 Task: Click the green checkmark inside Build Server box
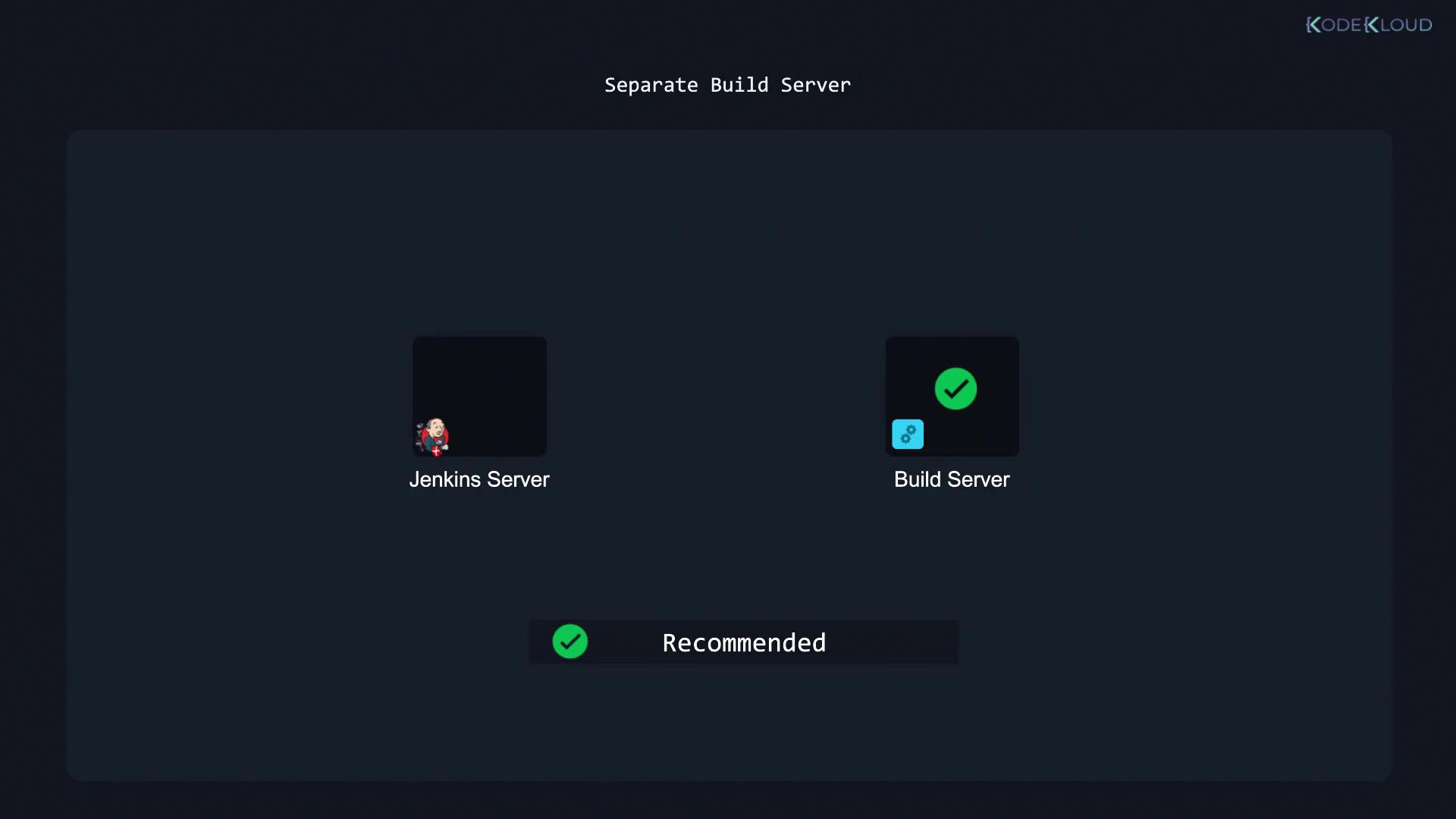point(955,389)
